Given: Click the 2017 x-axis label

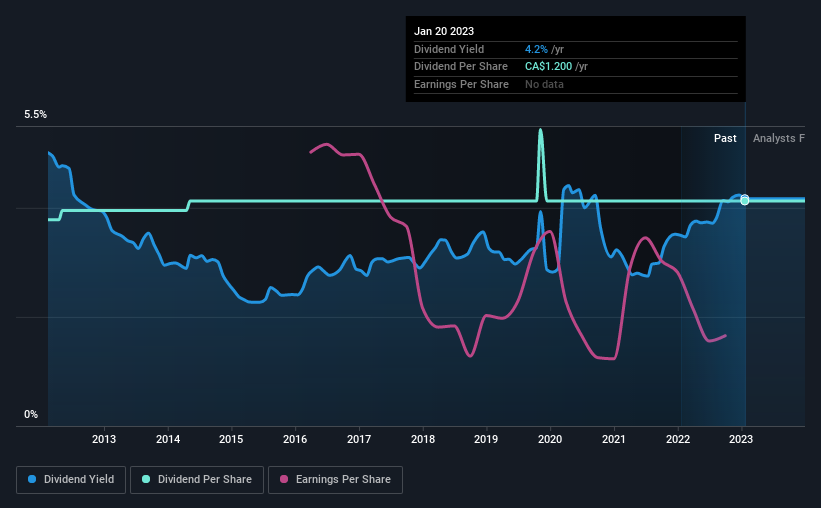Looking at the screenshot, I should pos(359,439).
